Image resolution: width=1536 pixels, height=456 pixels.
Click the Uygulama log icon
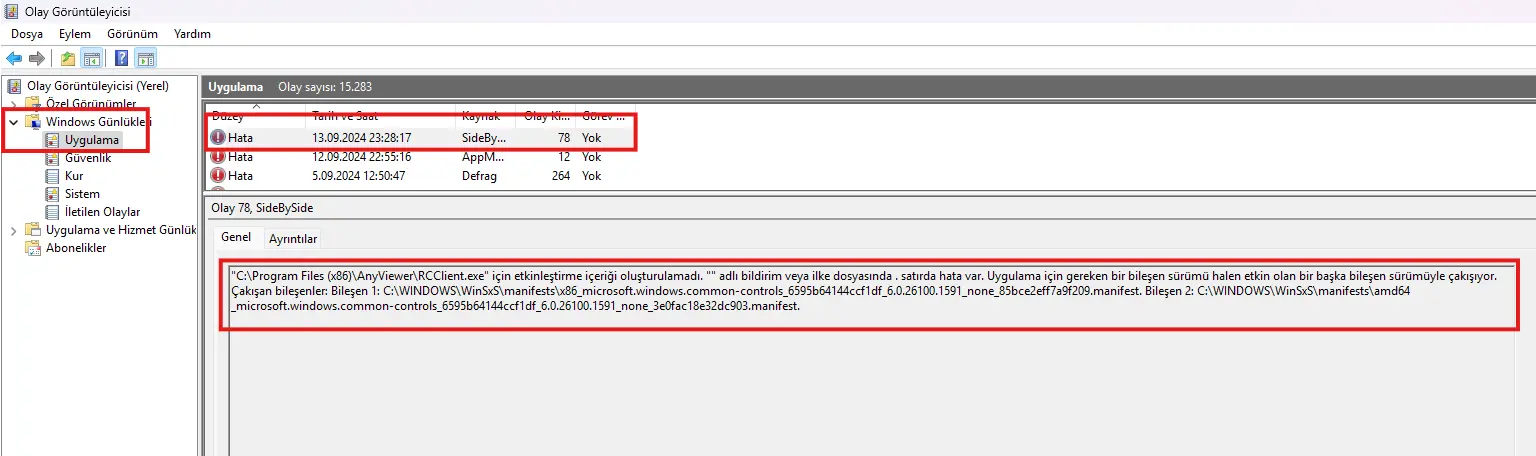coord(53,140)
